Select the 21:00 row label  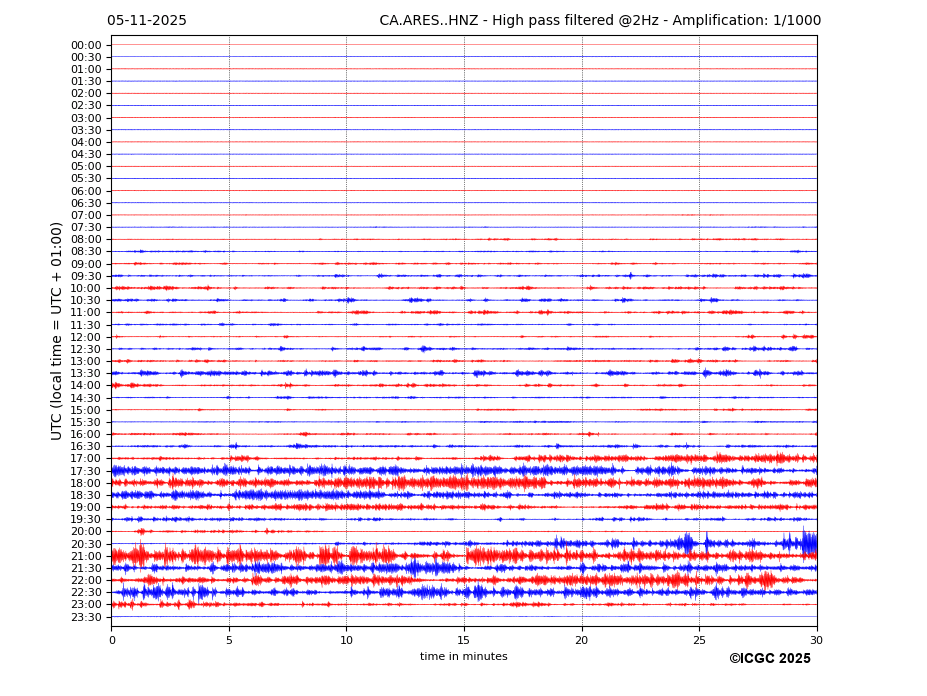coord(86,556)
